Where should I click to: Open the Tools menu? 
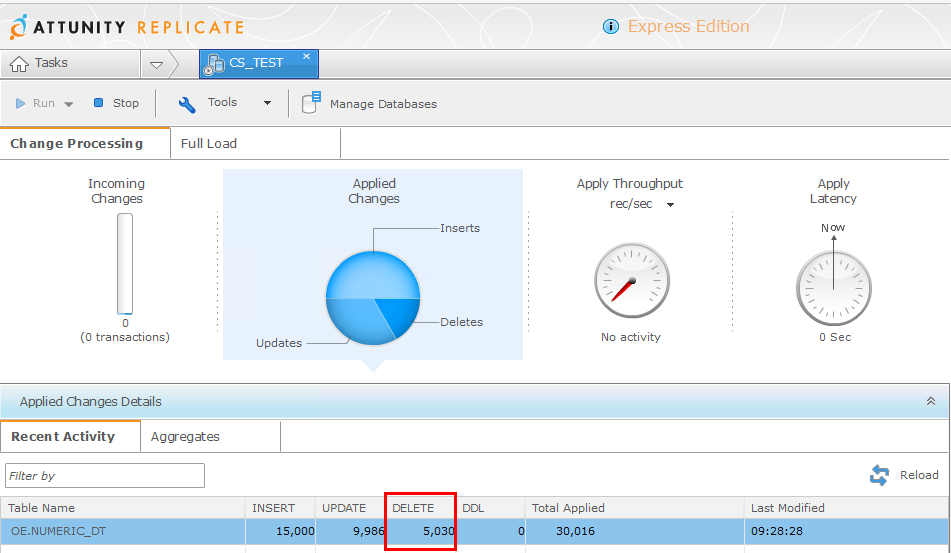pyautogui.click(x=223, y=102)
